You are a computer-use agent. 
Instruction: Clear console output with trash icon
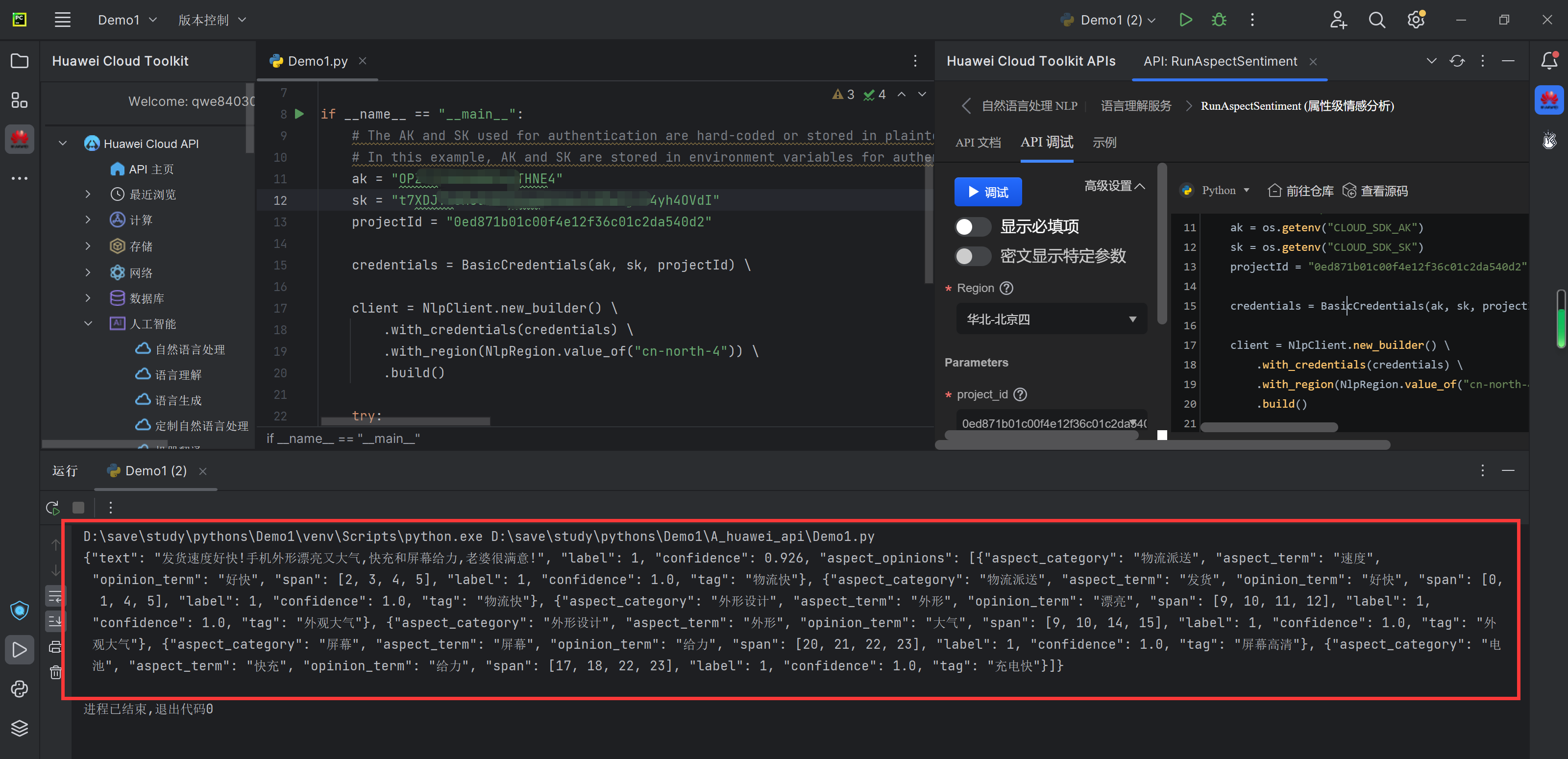coord(55,672)
